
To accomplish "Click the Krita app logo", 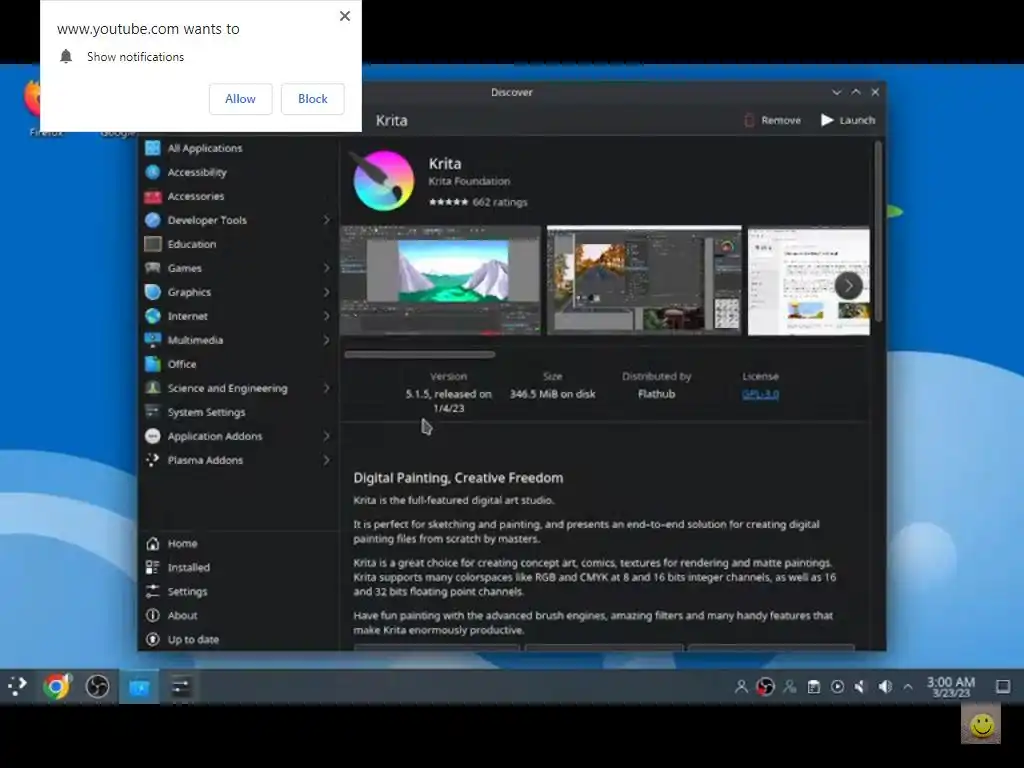I will click(383, 181).
